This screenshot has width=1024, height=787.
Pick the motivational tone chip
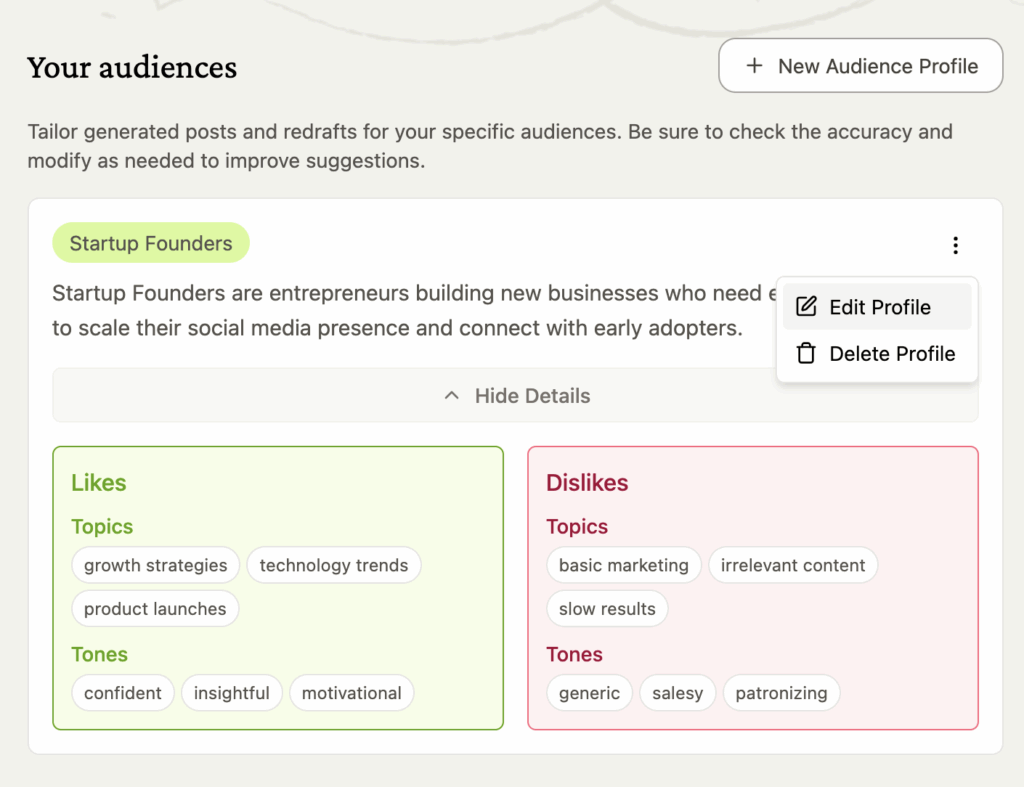(x=351, y=693)
